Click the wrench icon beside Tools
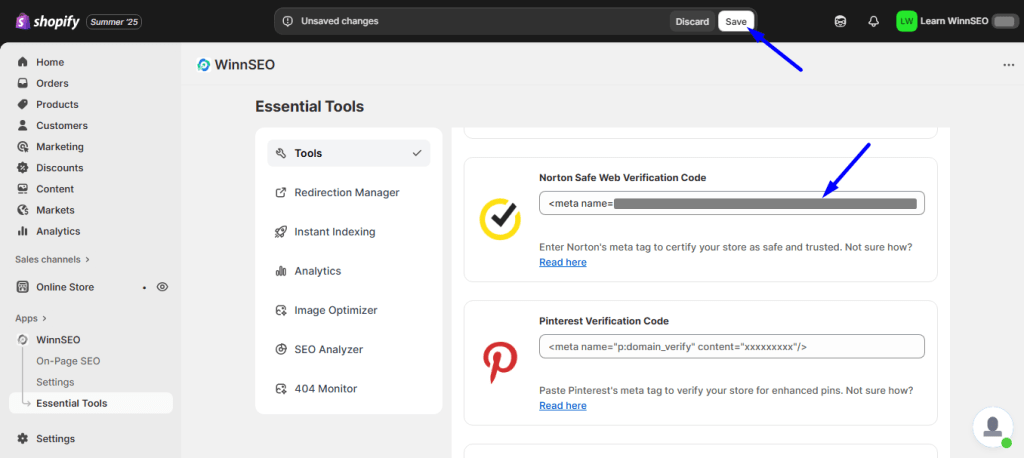Image resolution: width=1024 pixels, height=458 pixels. click(x=281, y=154)
